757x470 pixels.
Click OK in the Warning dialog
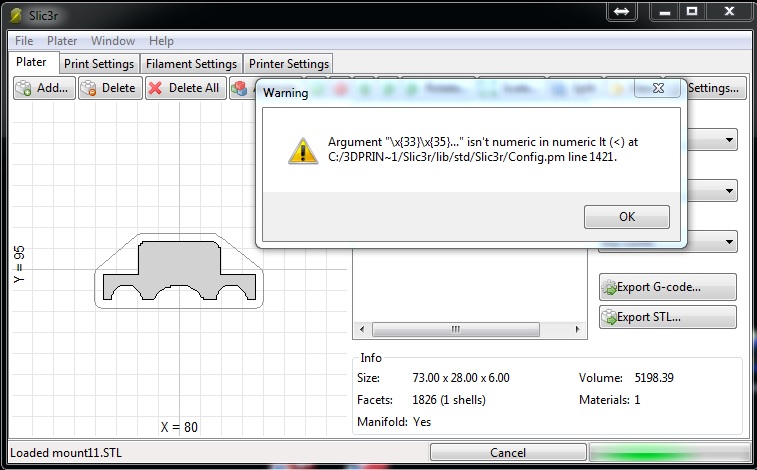click(x=627, y=217)
